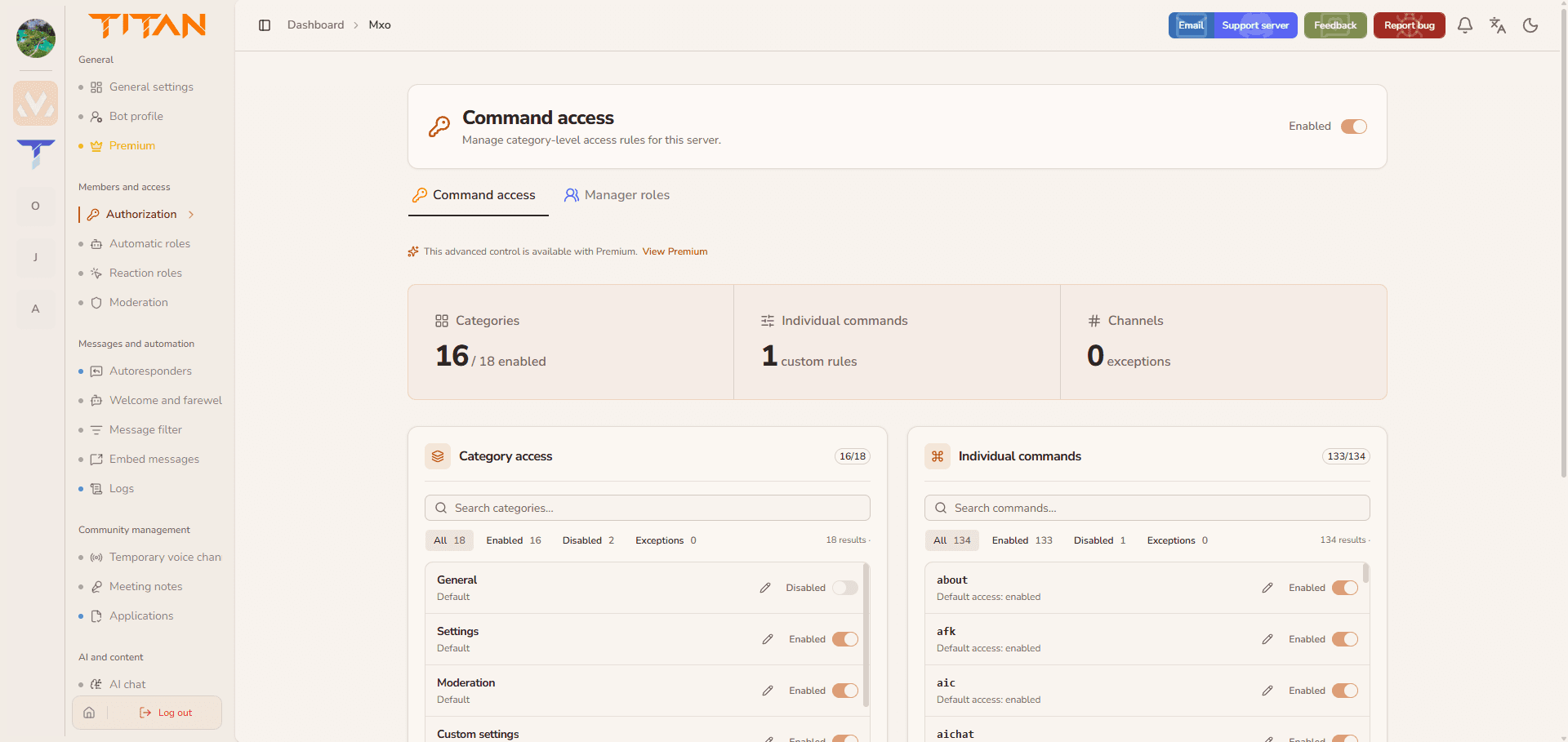
Task: Click the Report bug button
Action: (x=1410, y=25)
